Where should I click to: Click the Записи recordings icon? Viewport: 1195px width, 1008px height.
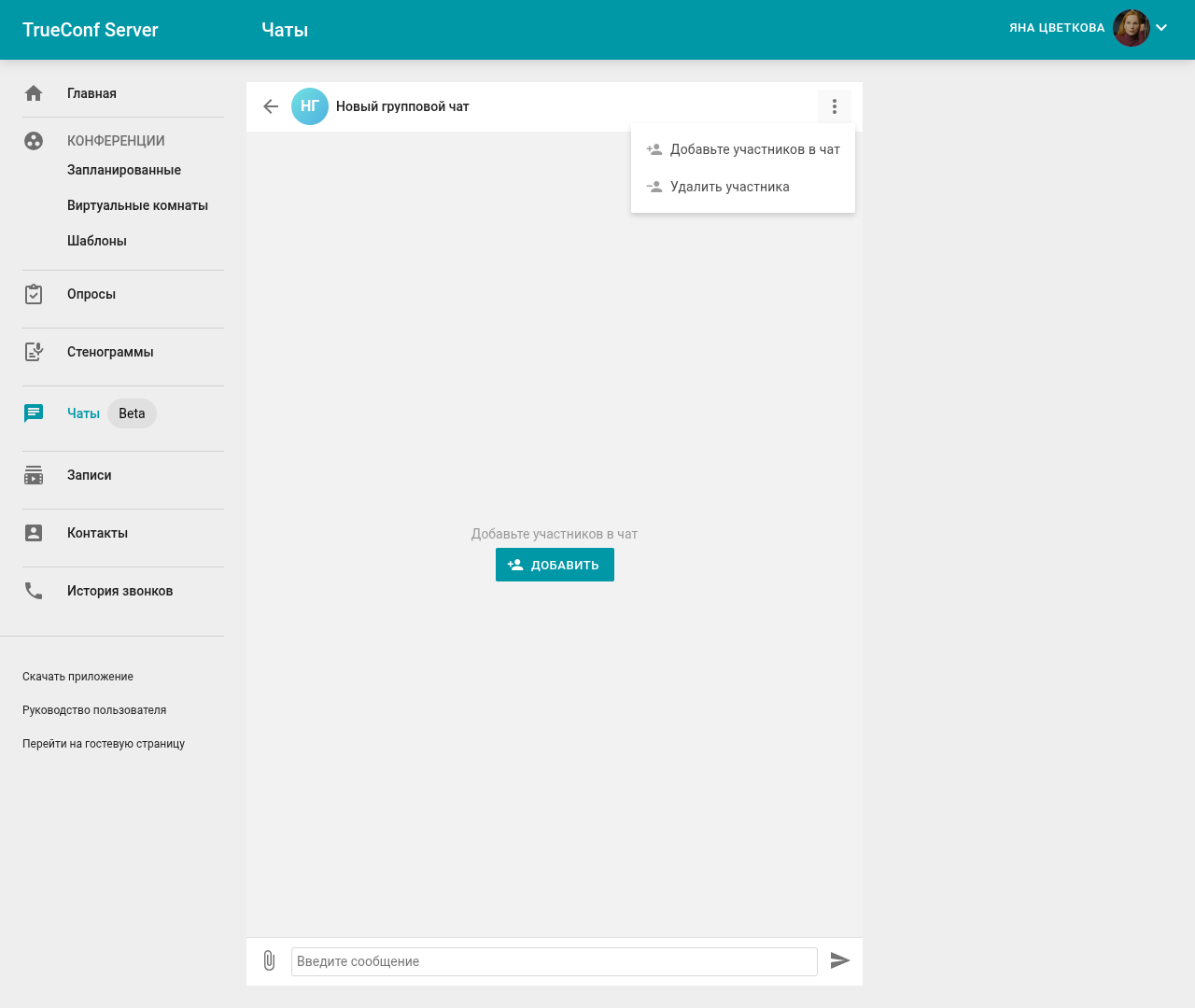[34, 475]
